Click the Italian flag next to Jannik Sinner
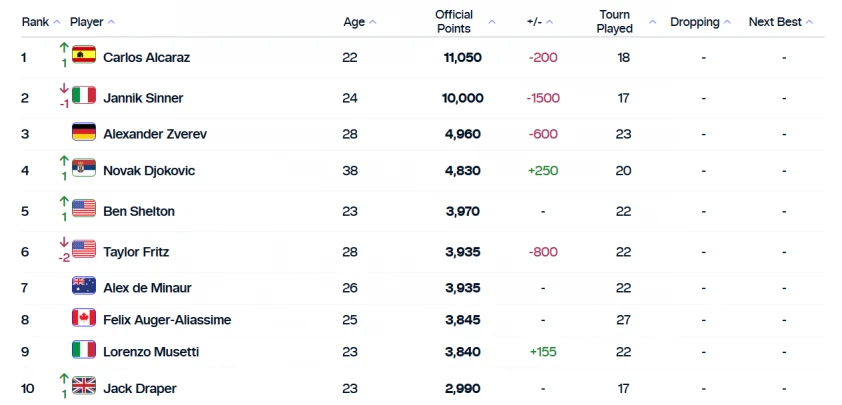Image resolution: width=842 pixels, height=405 pixels. click(84, 97)
